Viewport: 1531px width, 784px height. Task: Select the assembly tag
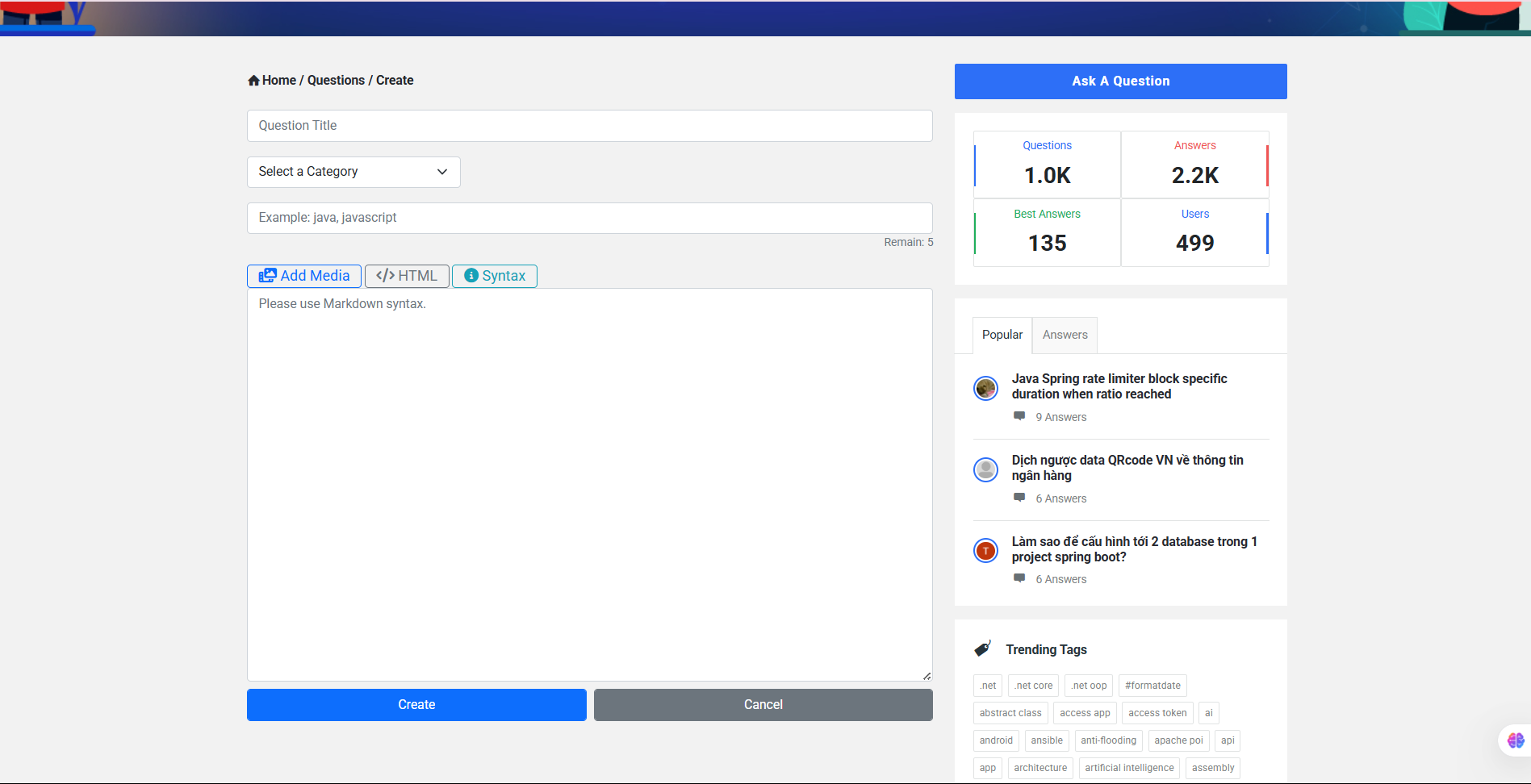(1213, 768)
